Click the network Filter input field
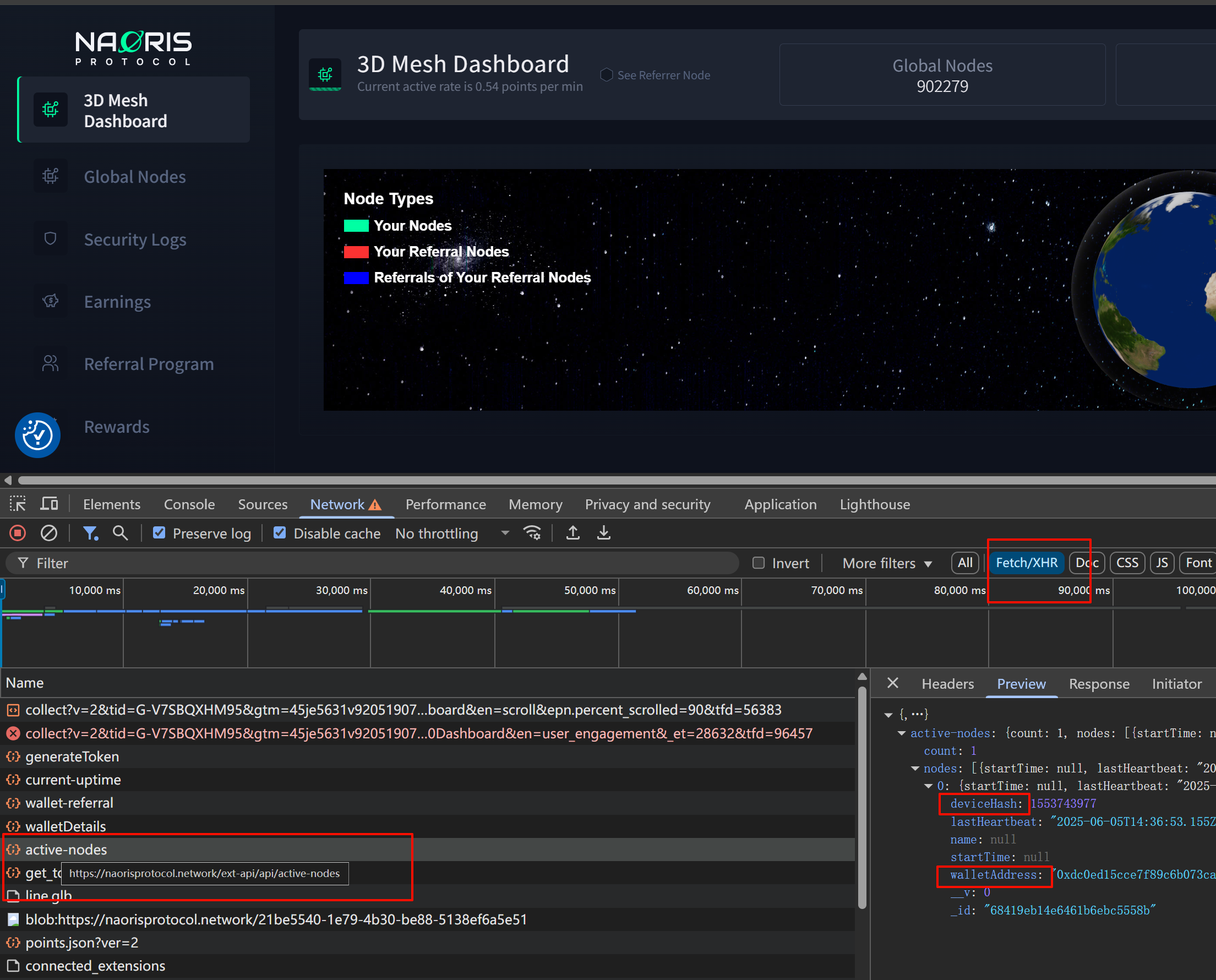Viewport: 1216px width, 980px height. (x=373, y=563)
